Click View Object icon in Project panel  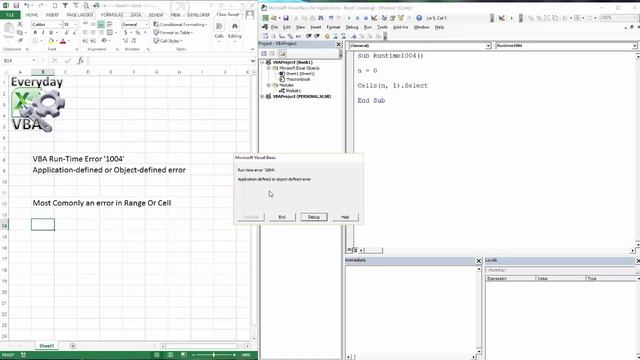click(272, 53)
